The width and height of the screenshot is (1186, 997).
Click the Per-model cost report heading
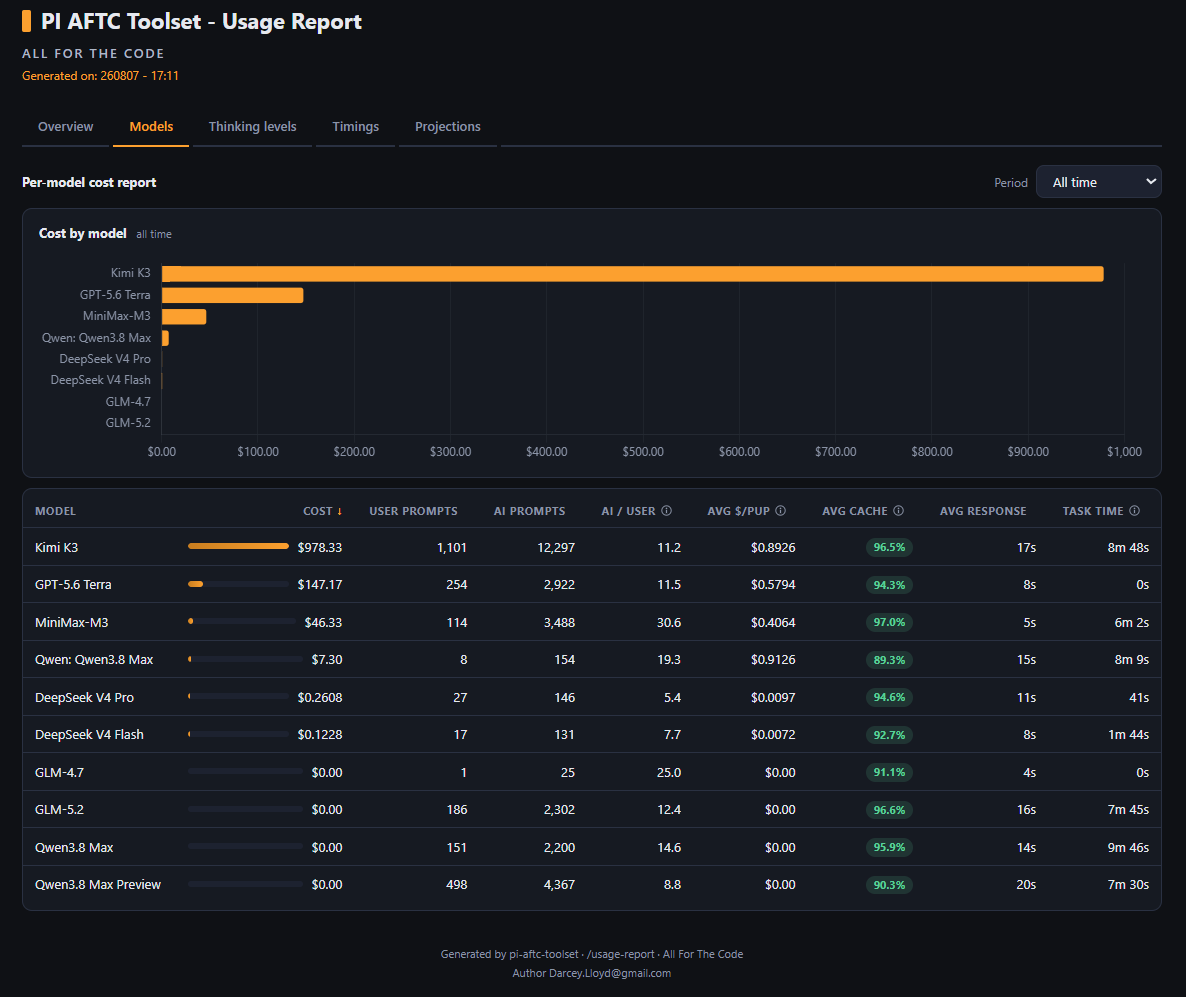(89, 182)
